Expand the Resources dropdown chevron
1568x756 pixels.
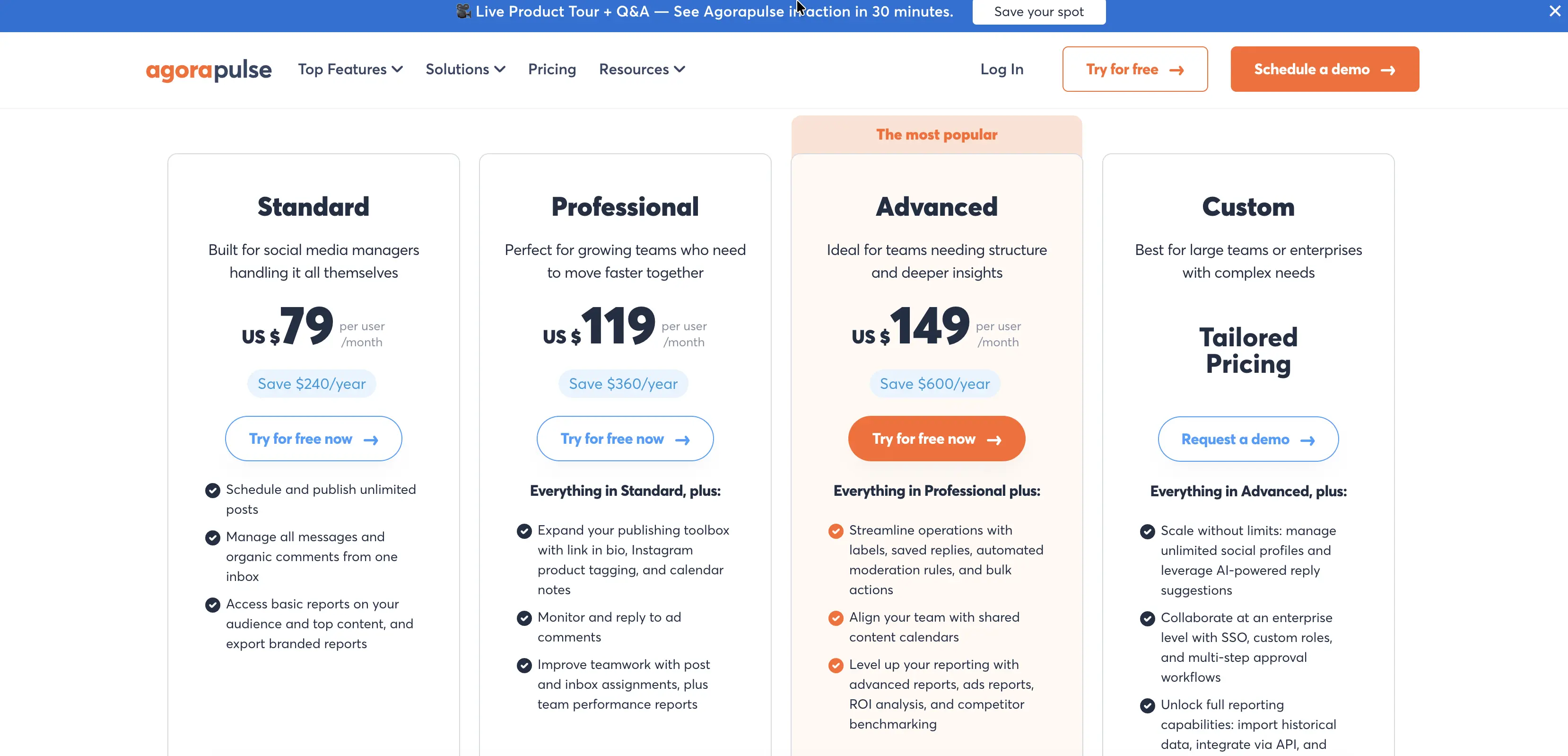680,70
